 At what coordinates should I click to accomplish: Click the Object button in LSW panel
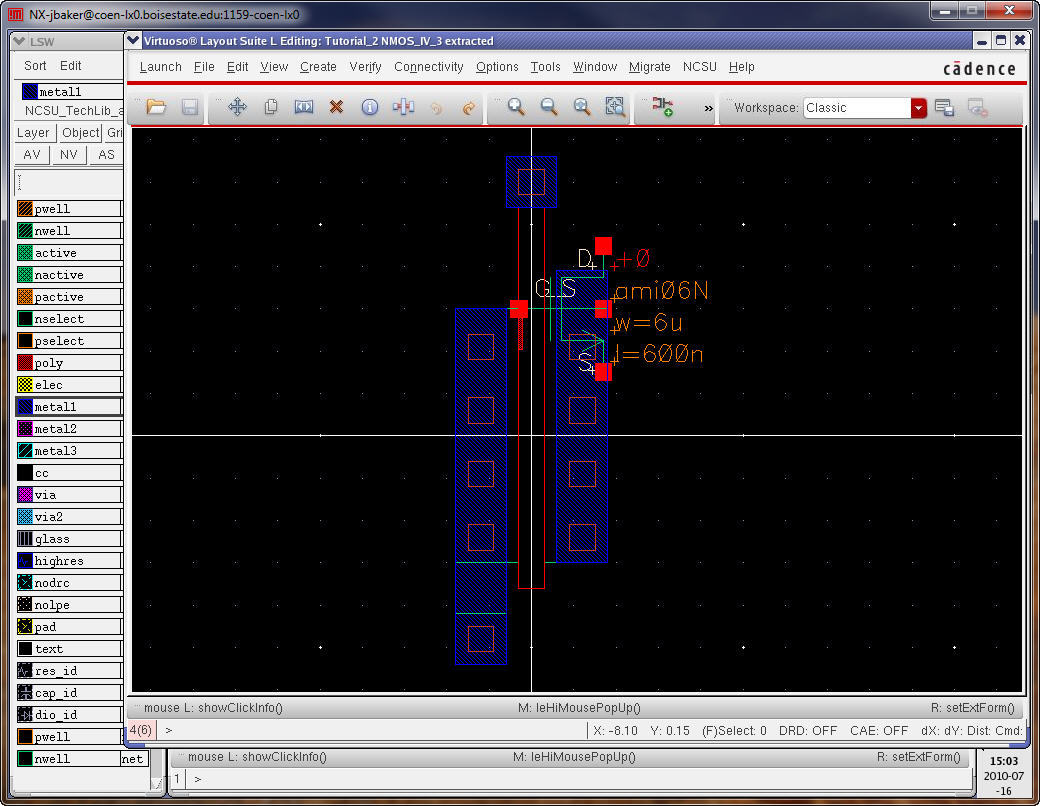(x=80, y=133)
